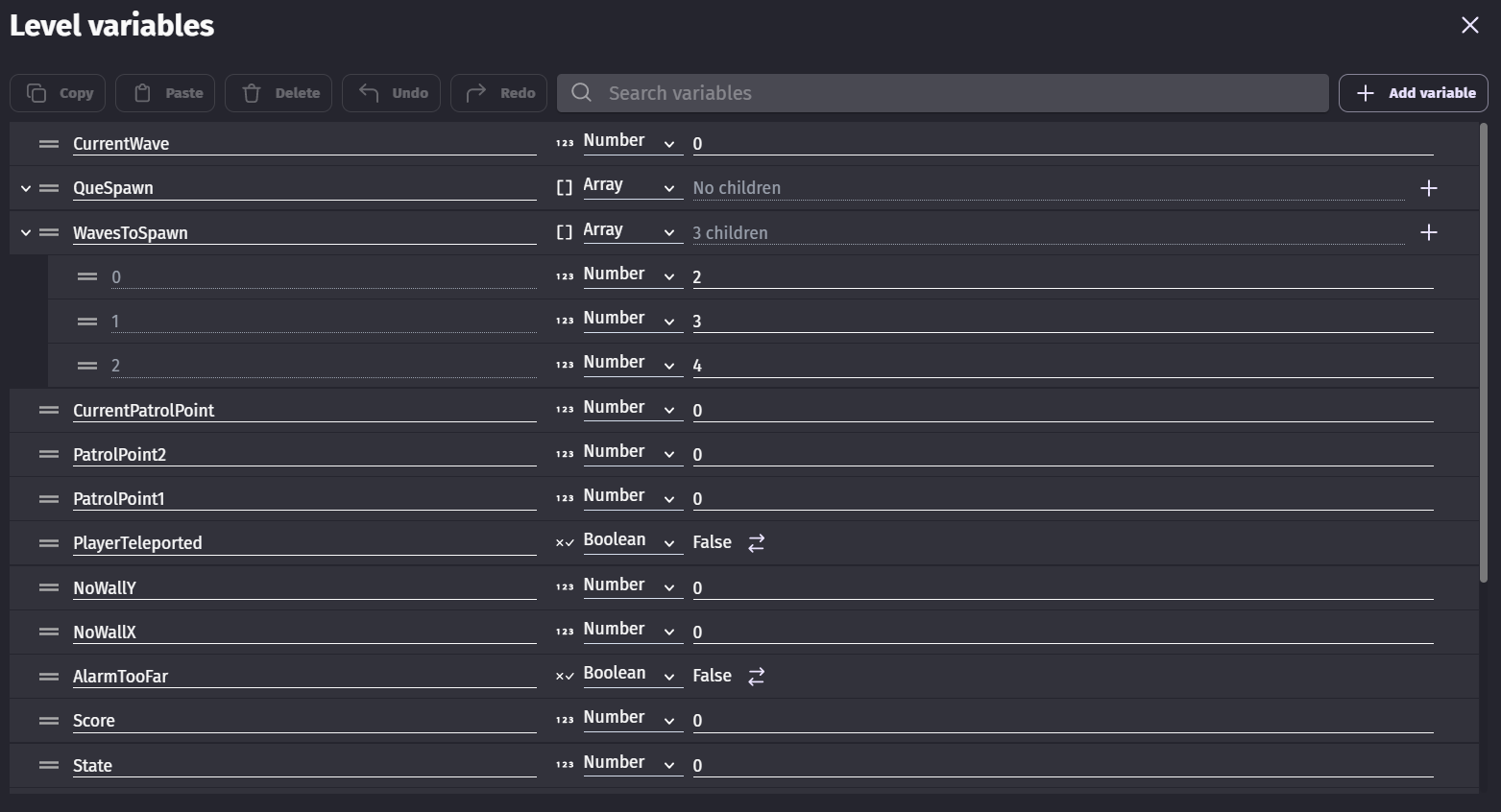Add a child to WavesToSpawn array
The height and width of the screenshot is (812, 1501).
[x=1429, y=232]
